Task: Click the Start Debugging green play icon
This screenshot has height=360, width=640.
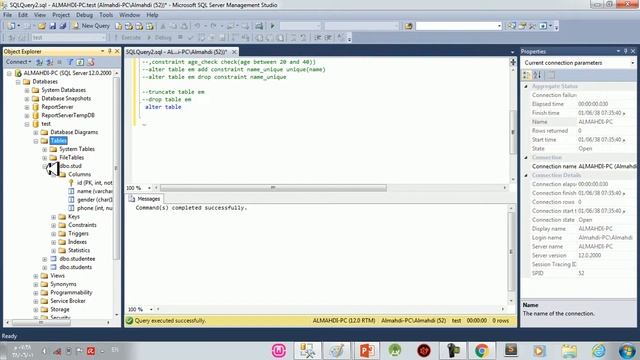Action: pyautogui.click(x=273, y=26)
